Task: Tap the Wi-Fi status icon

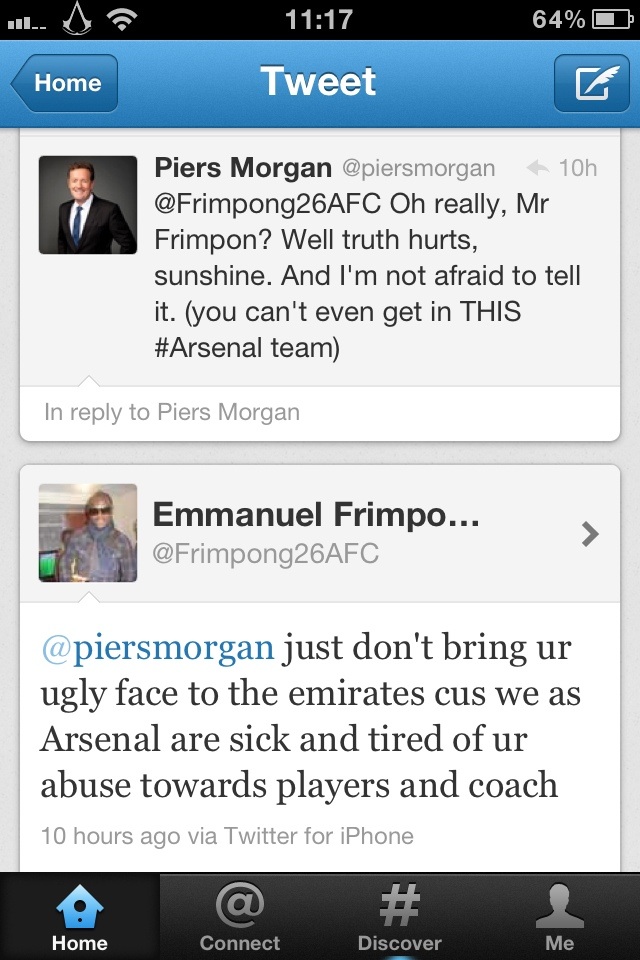Action: point(122,19)
